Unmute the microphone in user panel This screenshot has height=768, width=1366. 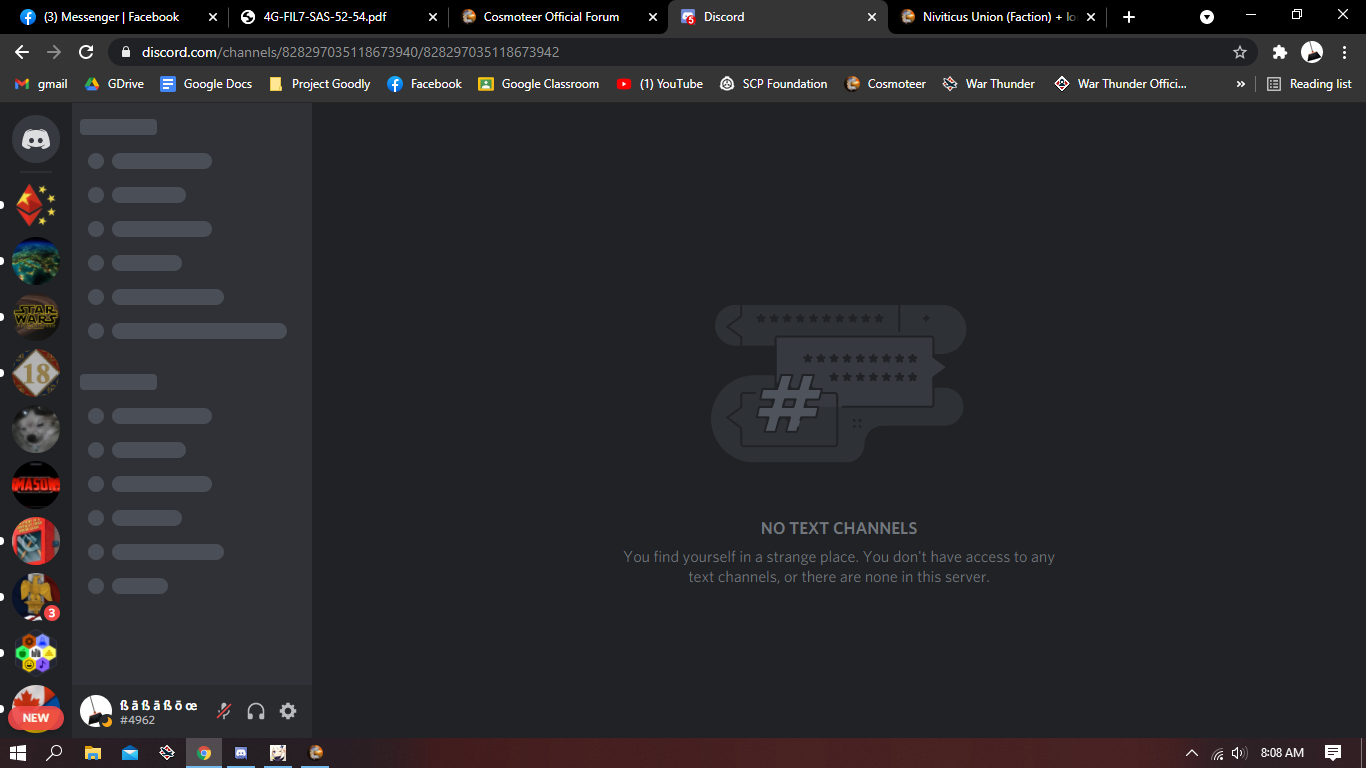[x=224, y=711]
